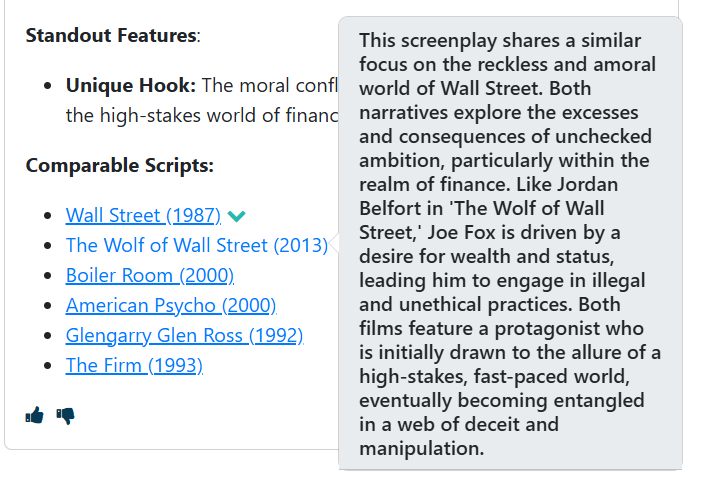Open The Wolf of Wall Street (2013) link

point(197,245)
